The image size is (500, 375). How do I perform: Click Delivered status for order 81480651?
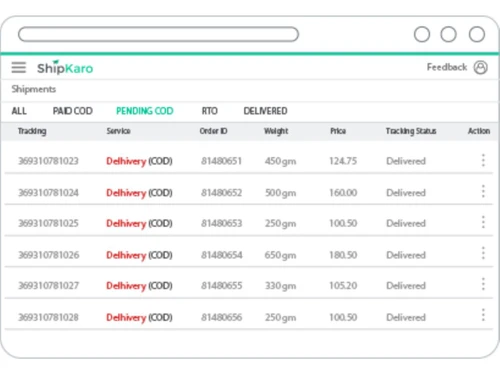point(406,161)
